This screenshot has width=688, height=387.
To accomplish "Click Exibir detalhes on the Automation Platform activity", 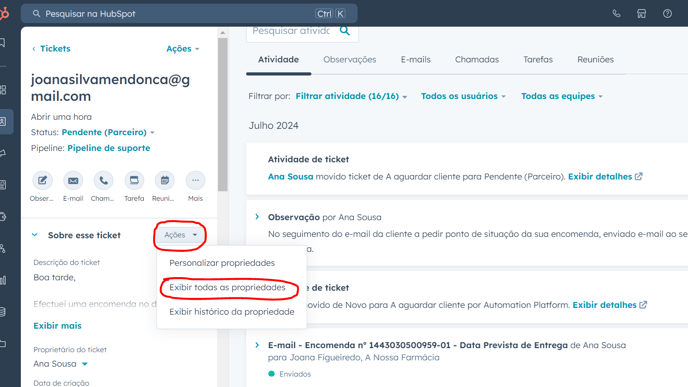I will tap(604, 305).
